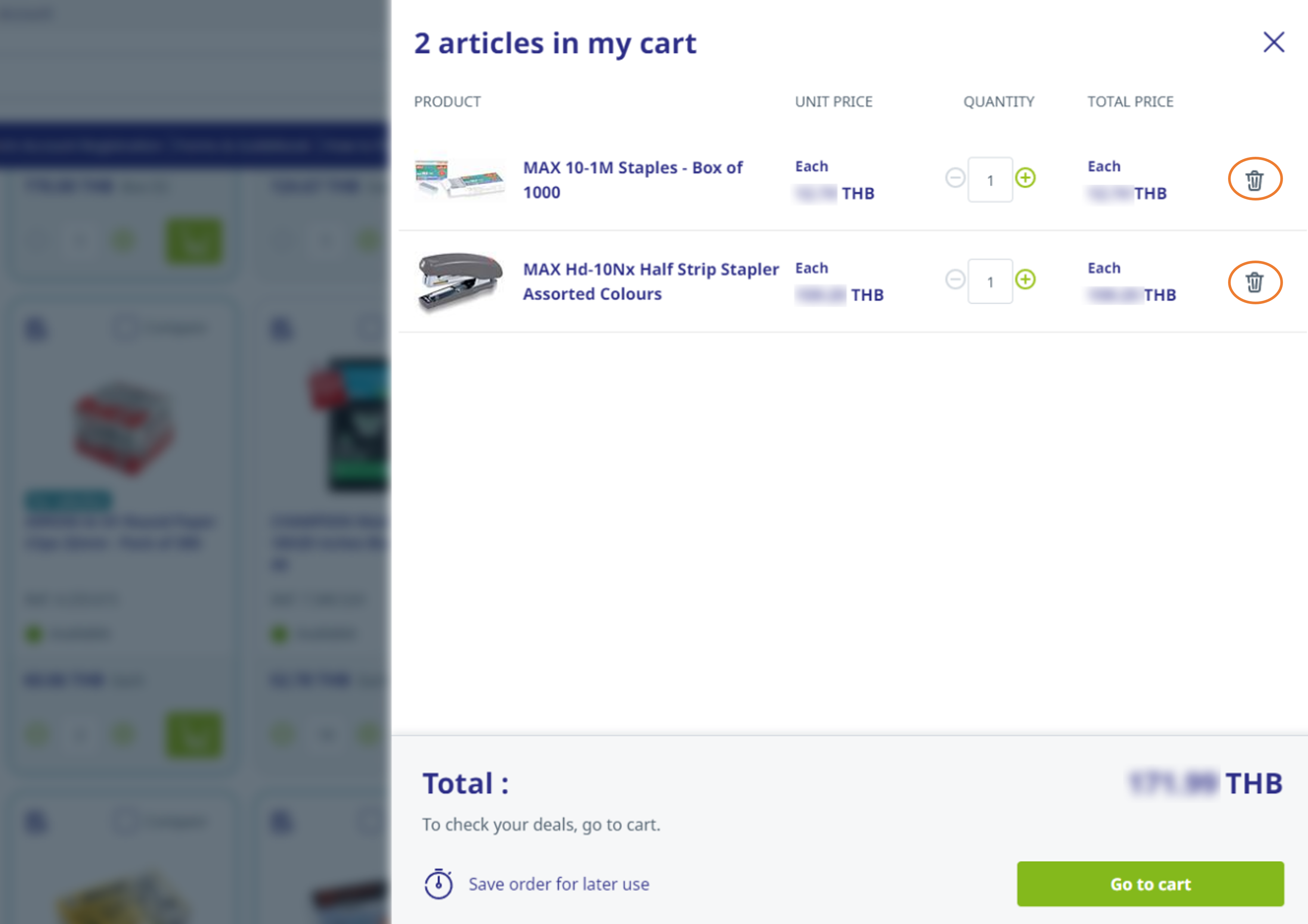Screen dimensions: 1308x924
Task: Focus the stapler quantity input field
Action: (989, 282)
